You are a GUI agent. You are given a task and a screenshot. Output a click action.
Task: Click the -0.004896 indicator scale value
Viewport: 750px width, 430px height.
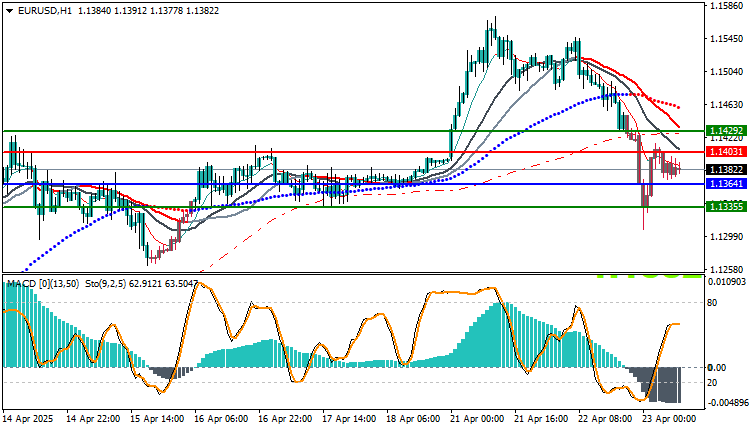(727, 402)
